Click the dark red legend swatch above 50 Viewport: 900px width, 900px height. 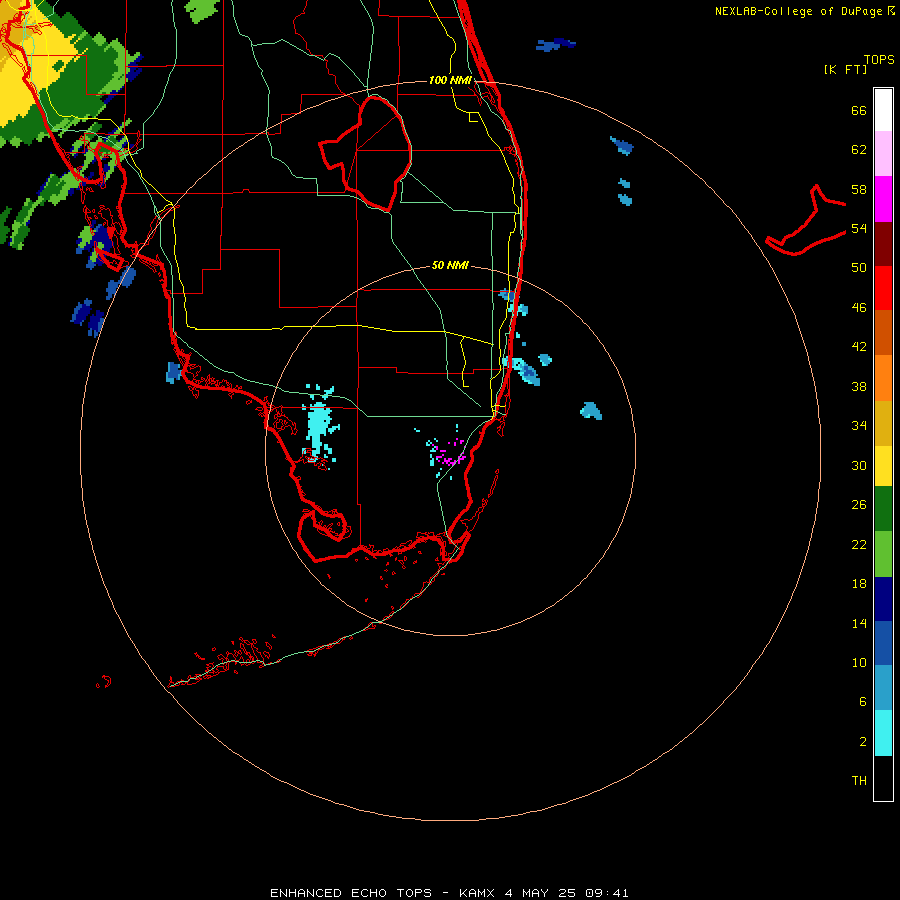click(883, 243)
